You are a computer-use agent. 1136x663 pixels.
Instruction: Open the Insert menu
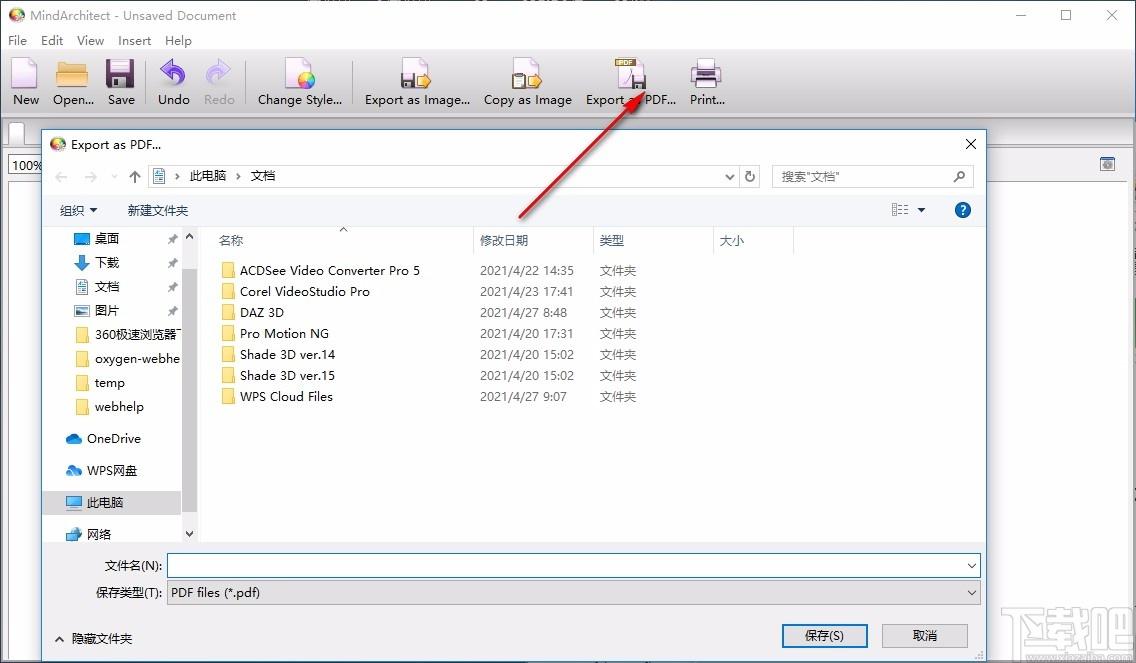coord(135,41)
